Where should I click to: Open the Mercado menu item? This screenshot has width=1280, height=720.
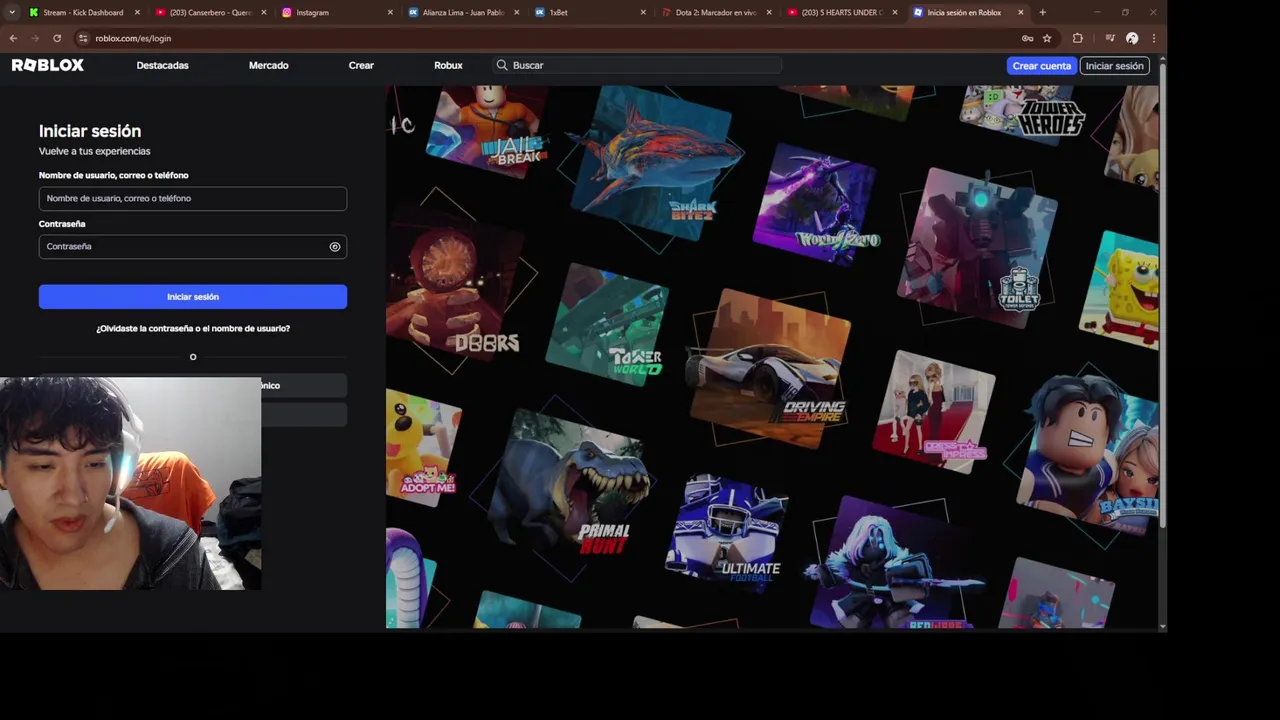tap(268, 65)
